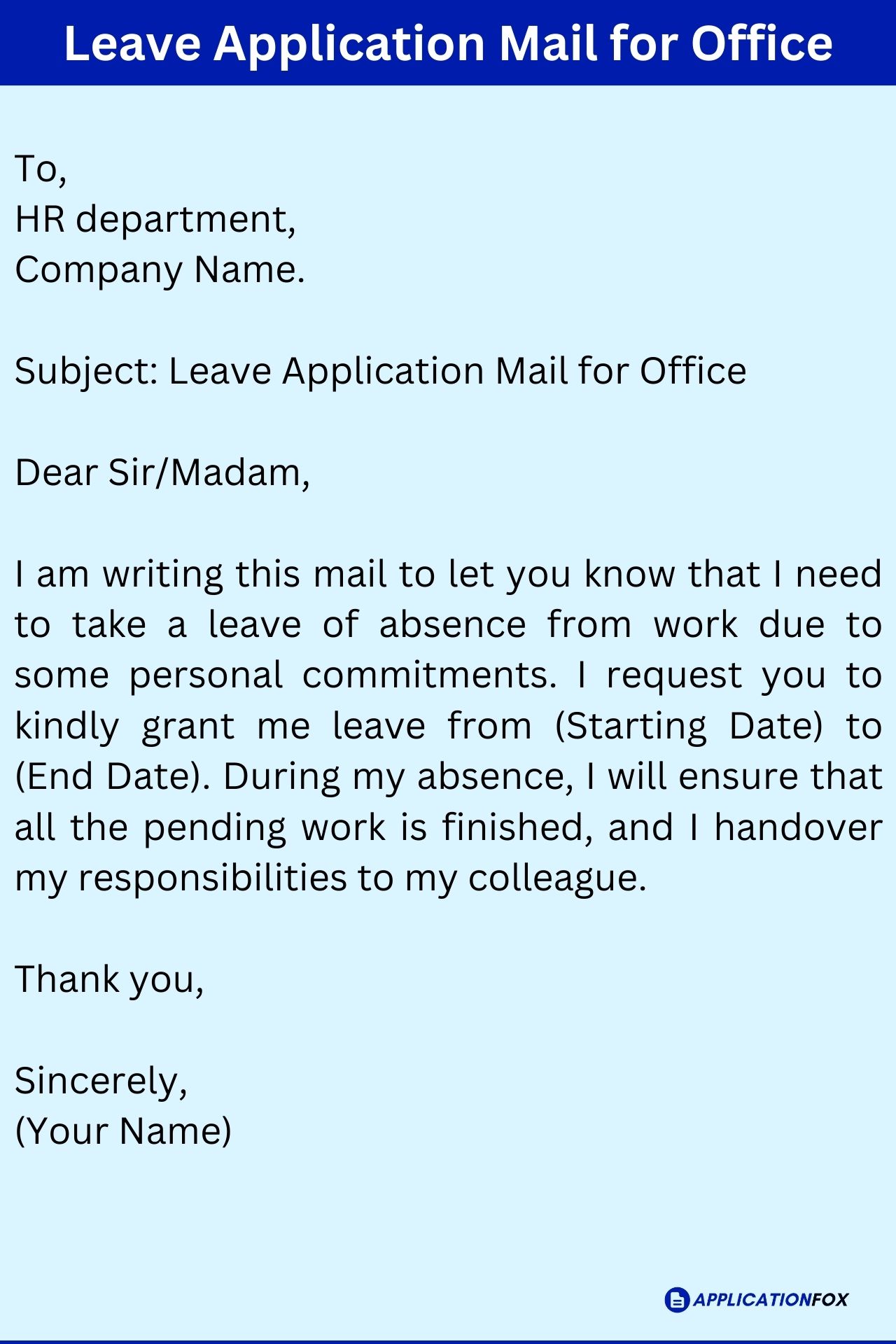
Task: Click the '(Your Name)' placeholder
Action: (x=123, y=1131)
